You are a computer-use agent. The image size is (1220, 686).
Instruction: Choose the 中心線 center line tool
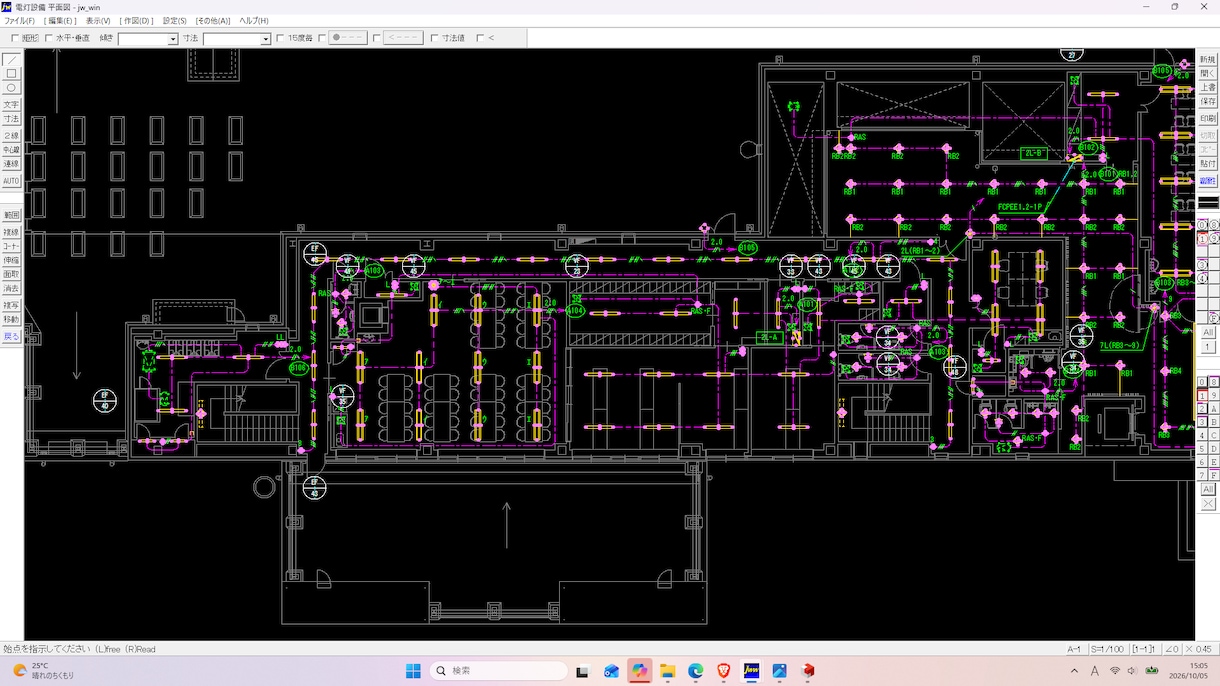(11, 150)
